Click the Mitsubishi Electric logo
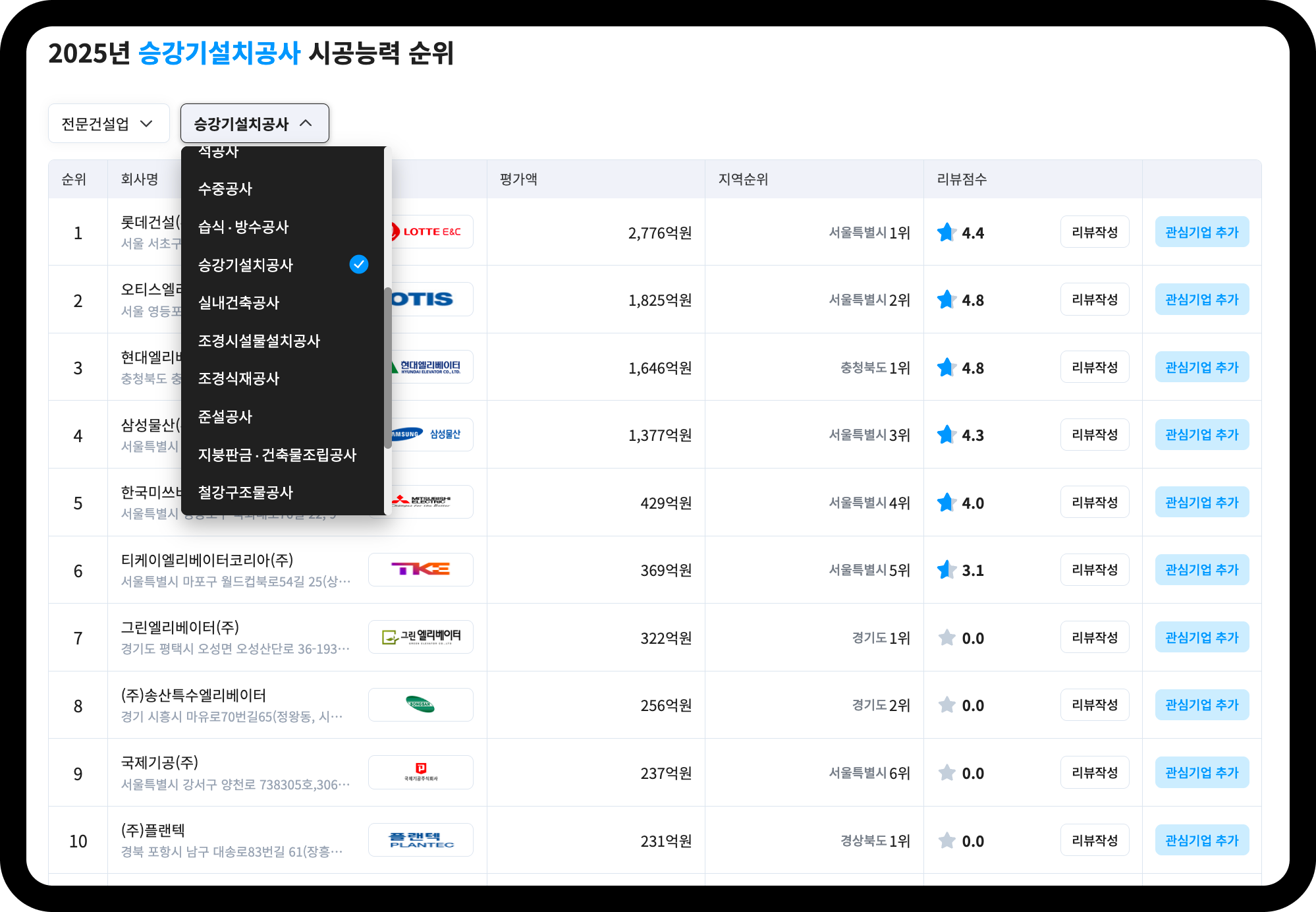The height and width of the screenshot is (912, 1316). coord(431,501)
